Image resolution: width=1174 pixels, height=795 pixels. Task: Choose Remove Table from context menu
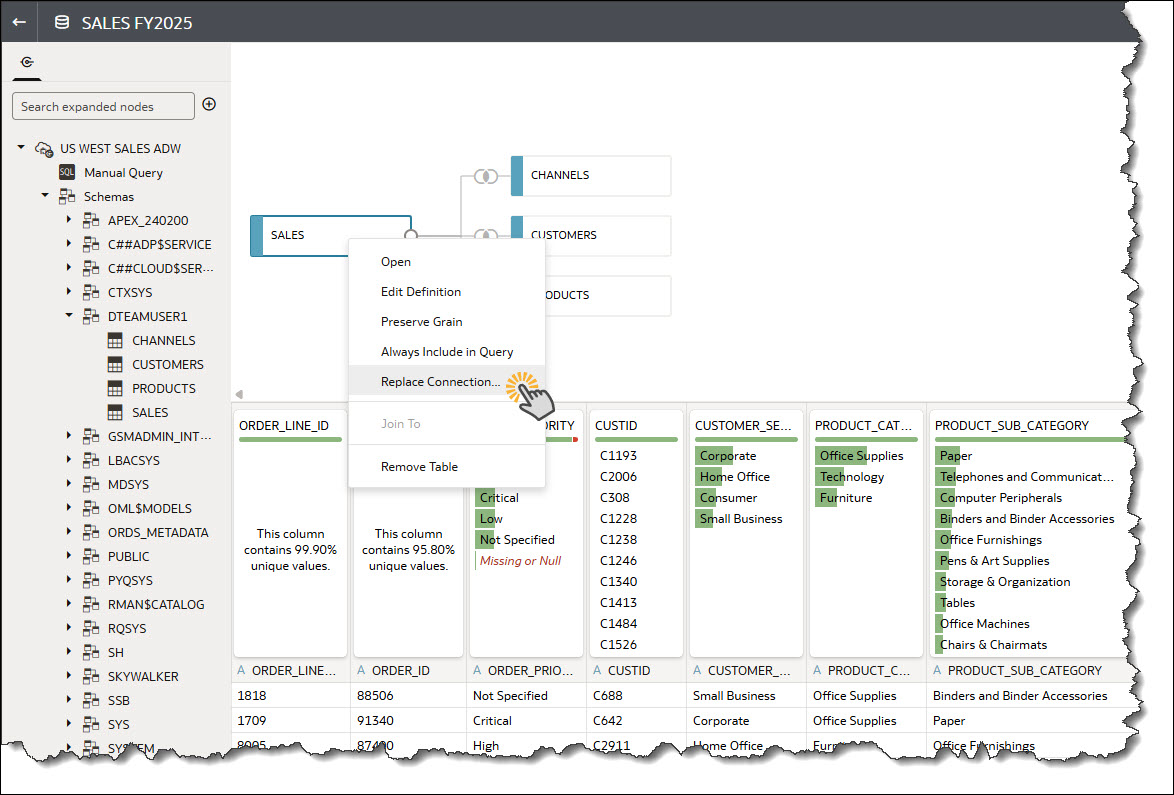pos(446,467)
